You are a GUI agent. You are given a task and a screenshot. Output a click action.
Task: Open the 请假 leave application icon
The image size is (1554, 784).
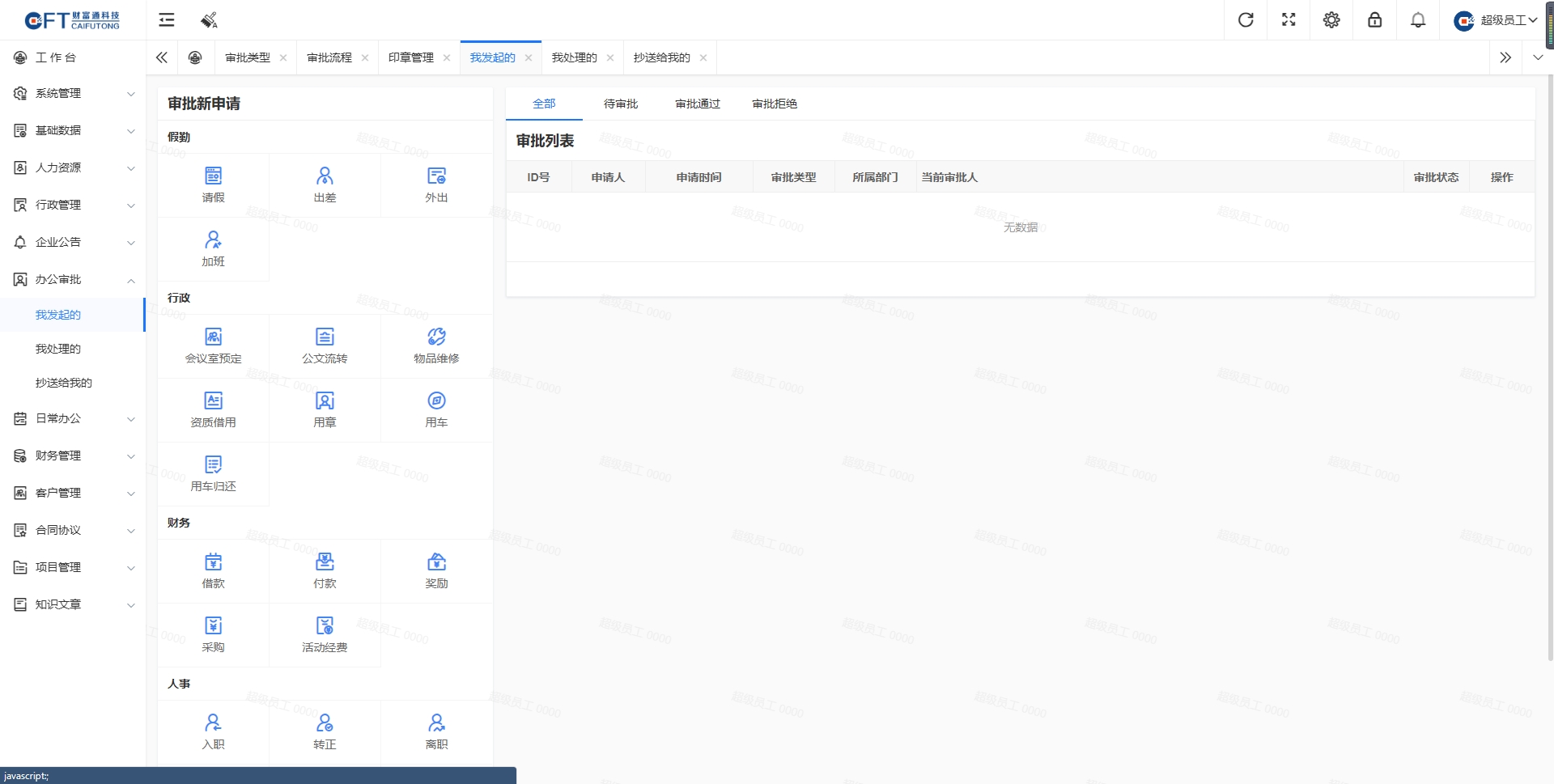[213, 184]
